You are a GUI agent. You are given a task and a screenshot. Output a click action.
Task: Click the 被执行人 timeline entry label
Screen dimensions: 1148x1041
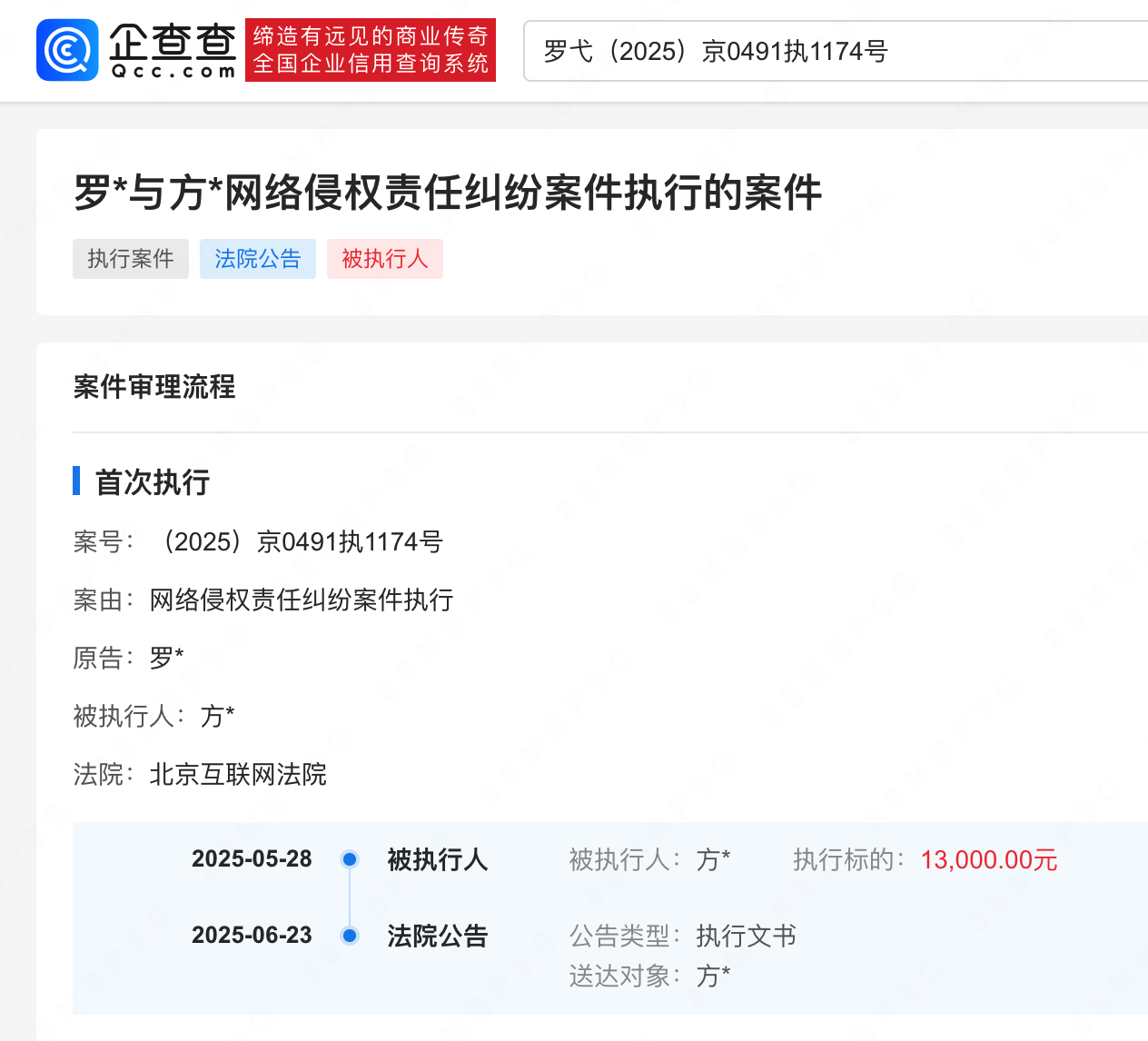pyautogui.click(x=438, y=859)
